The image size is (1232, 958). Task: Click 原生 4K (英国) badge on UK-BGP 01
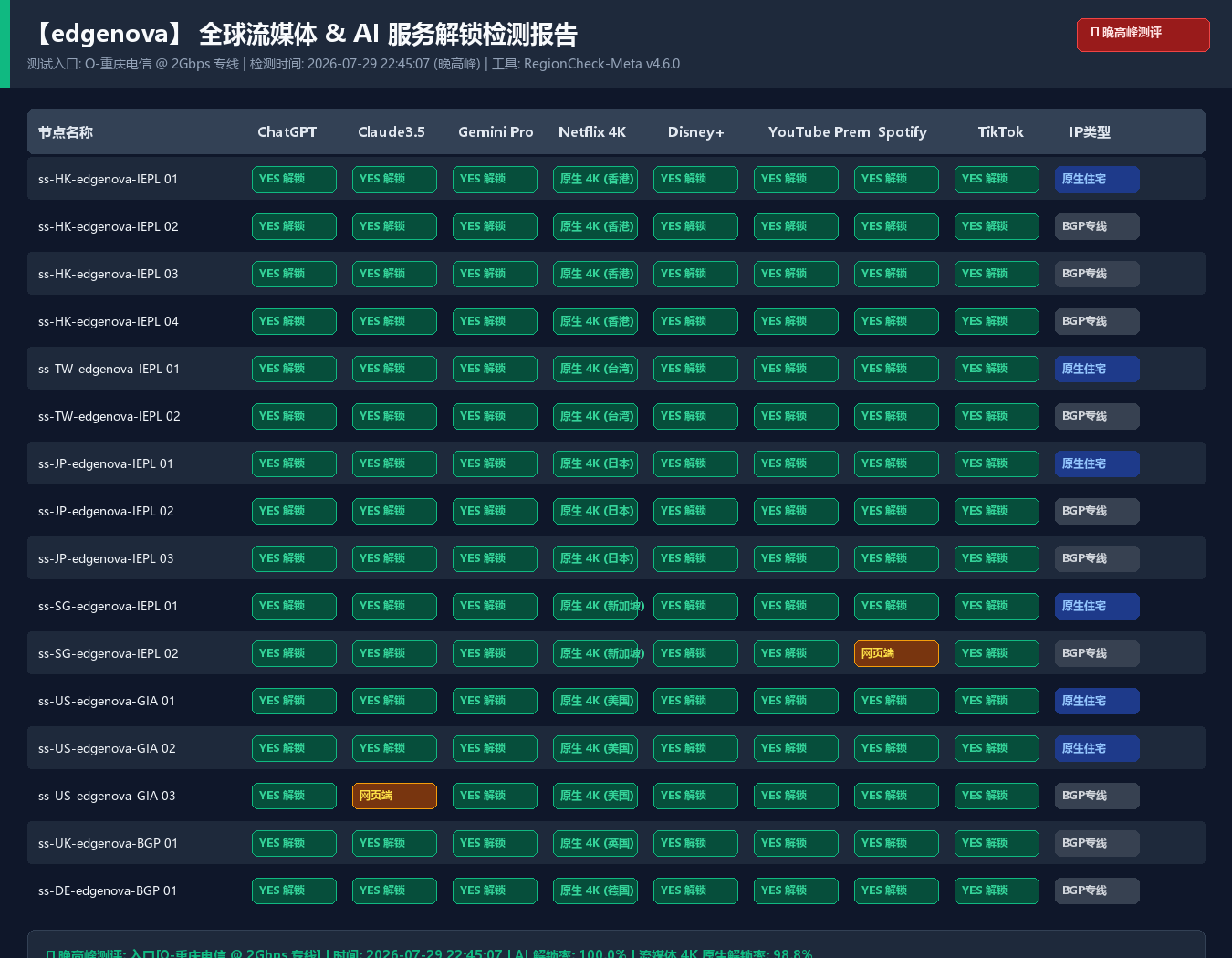click(x=595, y=843)
